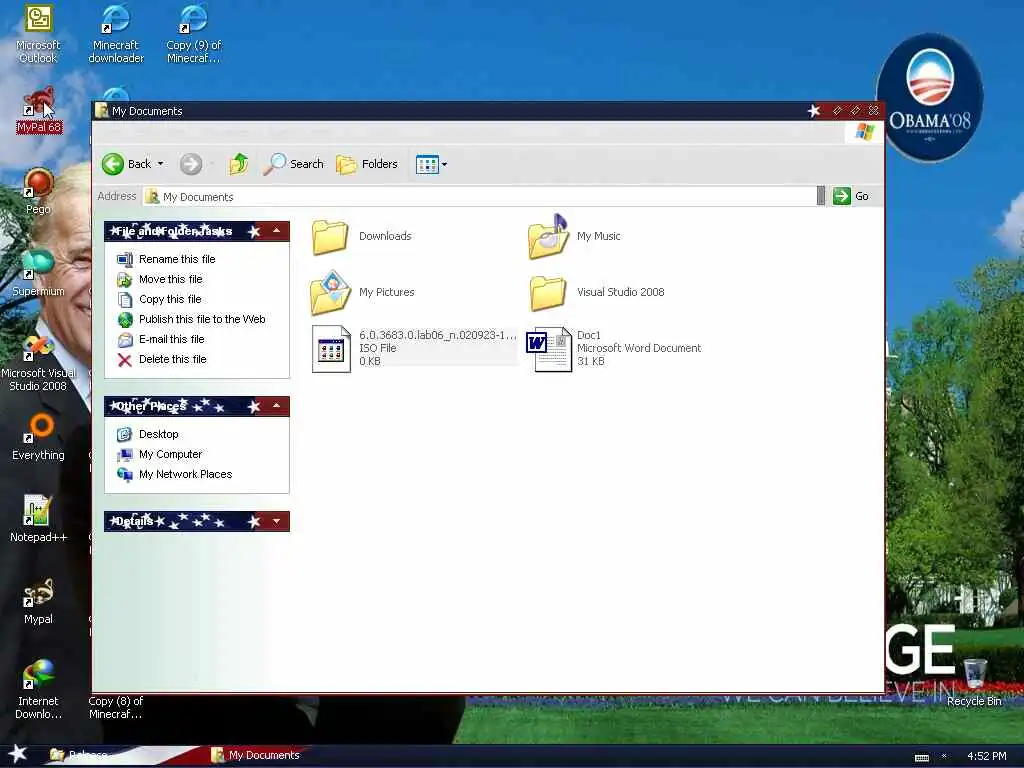Image resolution: width=1024 pixels, height=768 pixels.
Task: Select the ISO file icon
Action: 331,349
